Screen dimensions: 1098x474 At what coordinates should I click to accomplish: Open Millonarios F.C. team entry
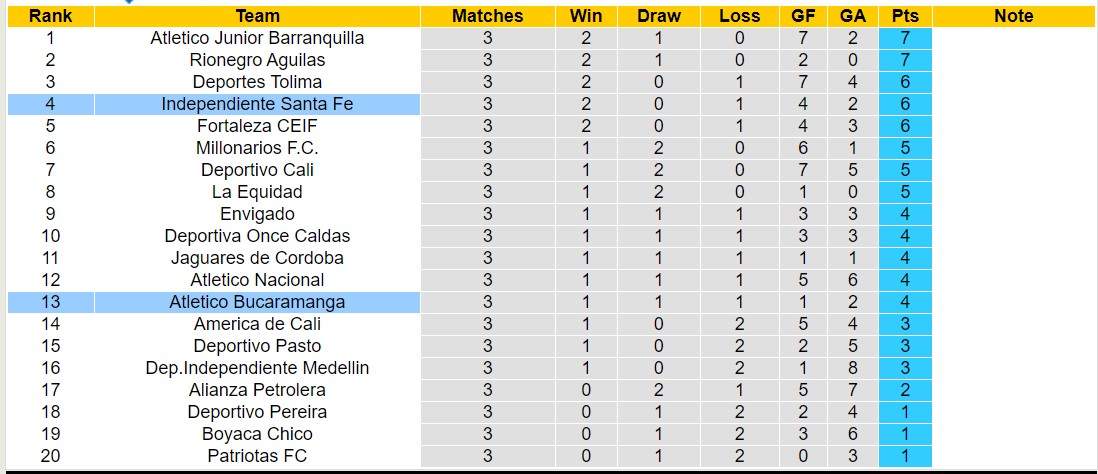(x=257, y=148)
